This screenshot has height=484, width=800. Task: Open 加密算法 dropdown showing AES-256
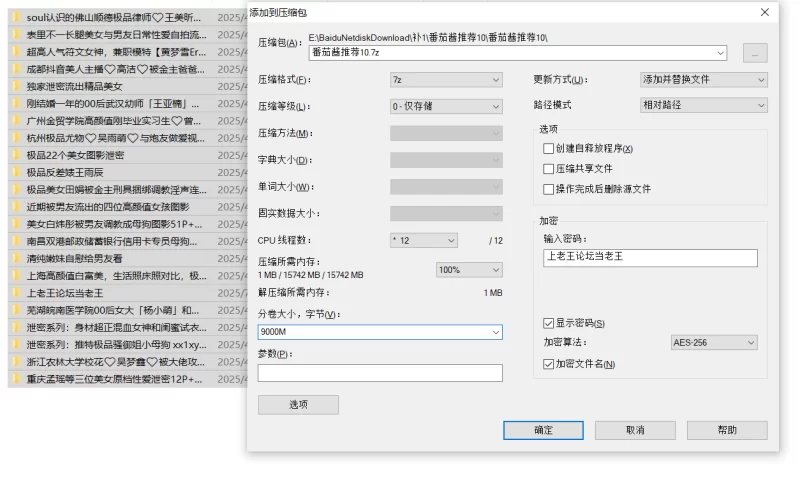(x=714, y=343)
